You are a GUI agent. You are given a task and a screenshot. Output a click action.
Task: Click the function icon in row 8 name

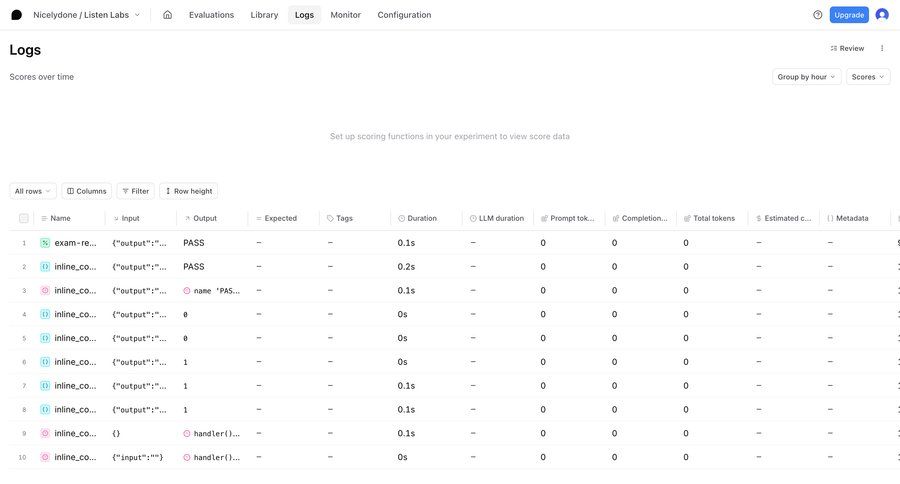[45, 409]
